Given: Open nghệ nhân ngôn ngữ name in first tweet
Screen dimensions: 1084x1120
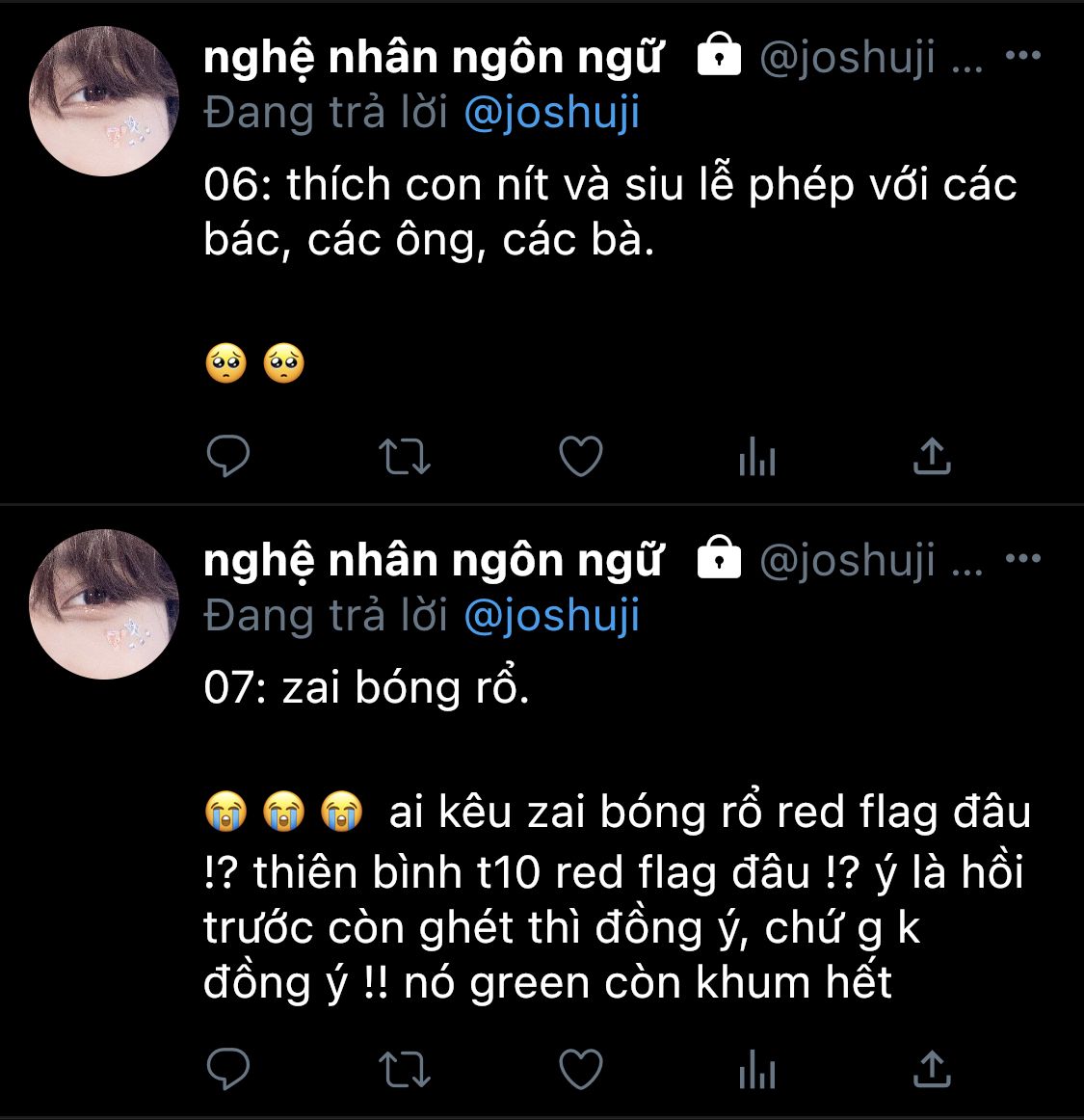Looking at the screenshot, I should [x=434, y=59].
